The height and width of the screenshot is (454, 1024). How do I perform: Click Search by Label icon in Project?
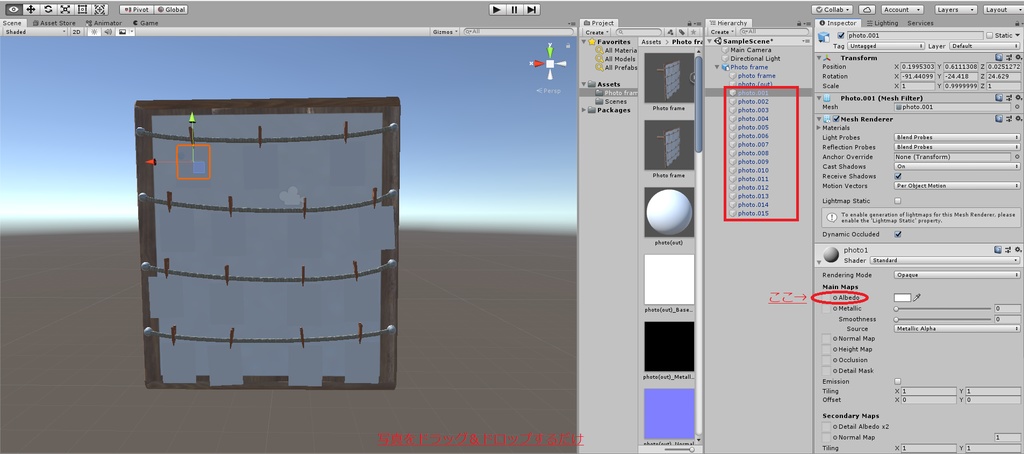681,31
